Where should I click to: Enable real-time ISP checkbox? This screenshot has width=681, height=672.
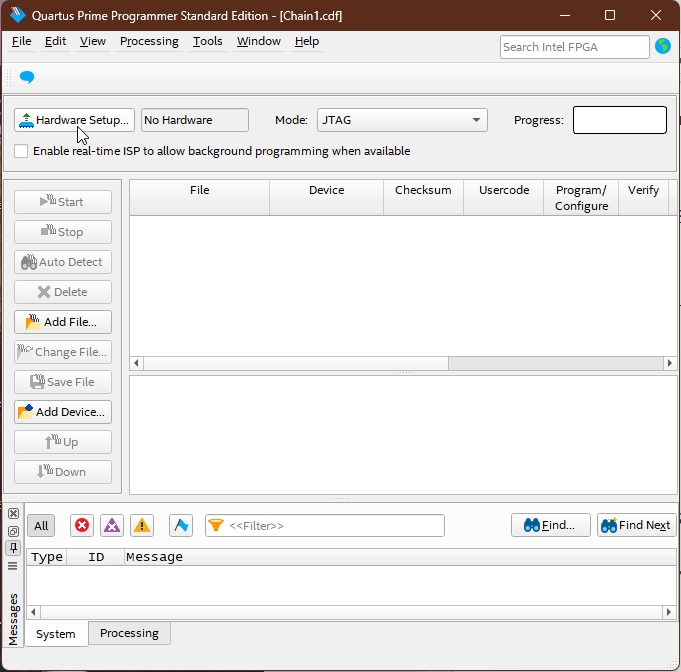click(x=21, y=151)
